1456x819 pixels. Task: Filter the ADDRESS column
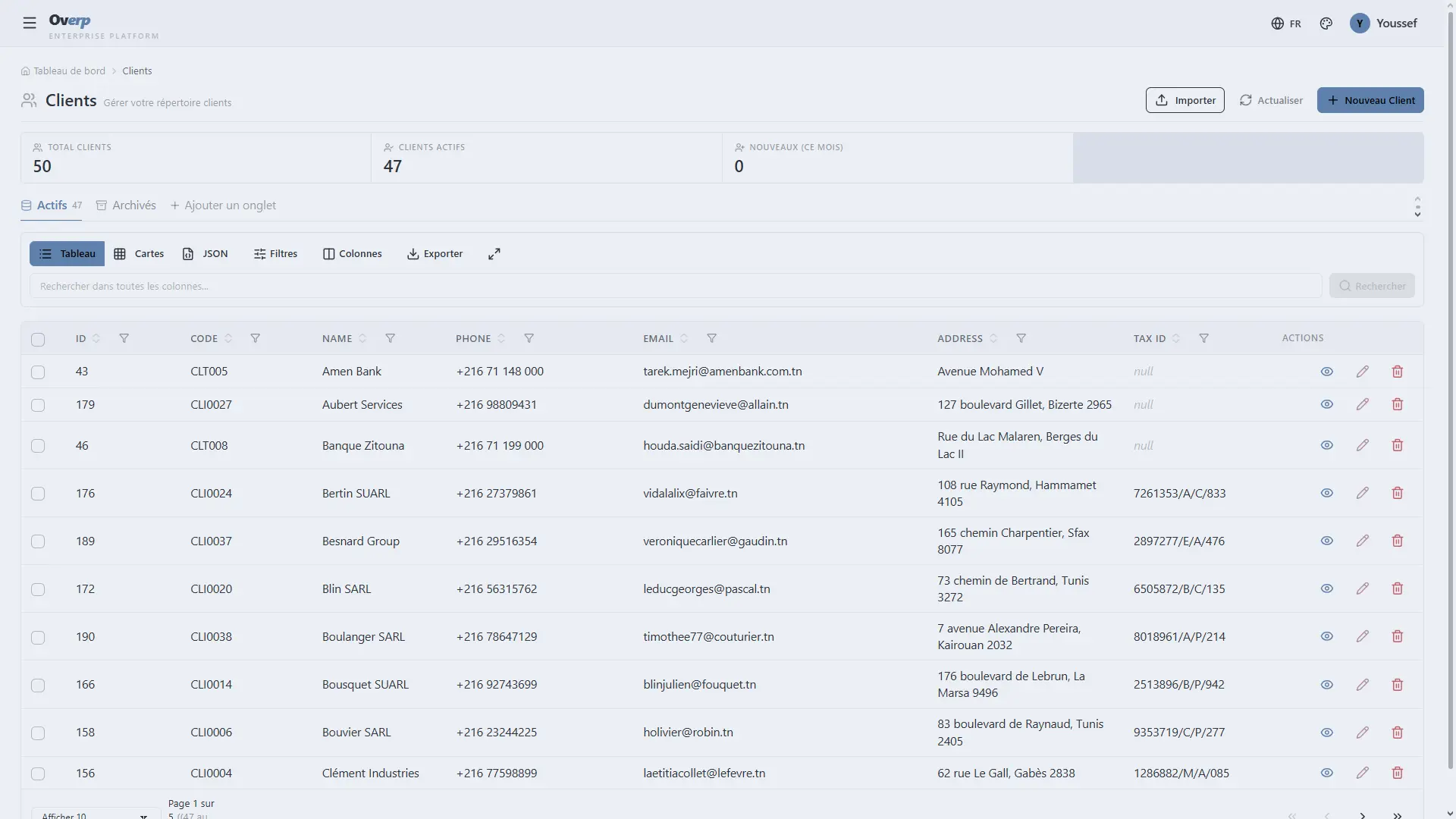[x=1021, y=338]
